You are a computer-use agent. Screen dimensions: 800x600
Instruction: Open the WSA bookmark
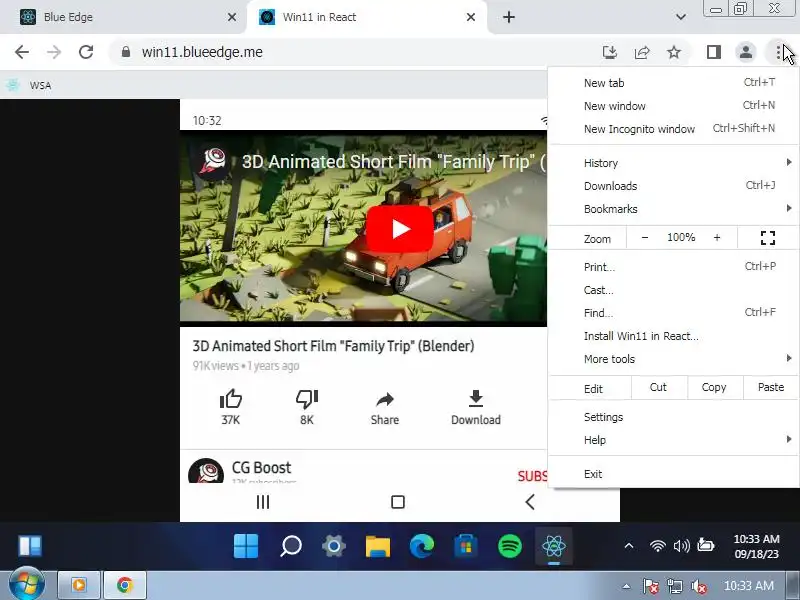click(29, 85)
